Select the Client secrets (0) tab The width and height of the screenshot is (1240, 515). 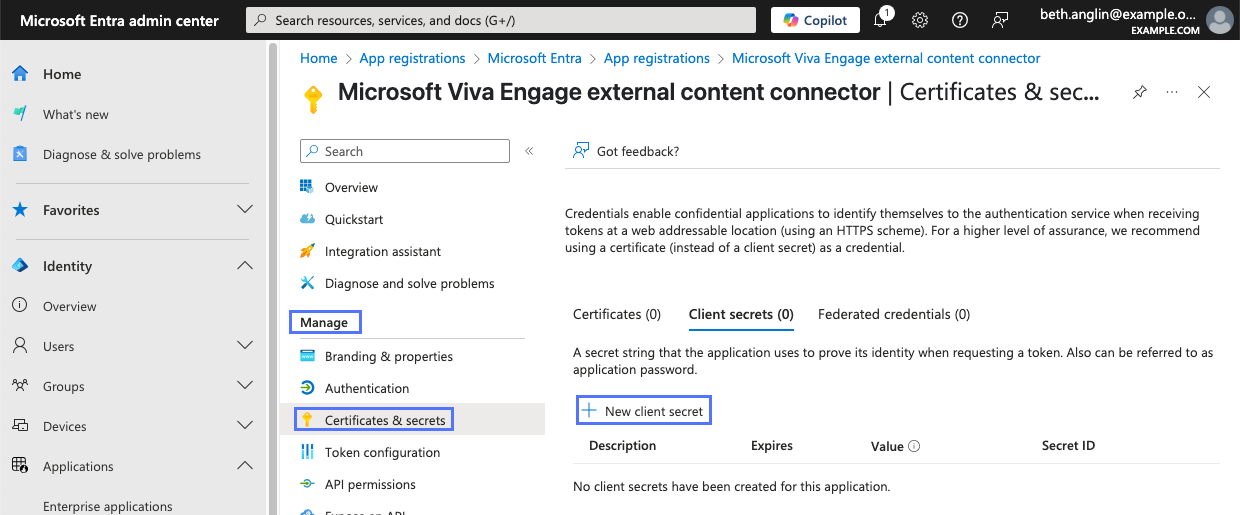(x=741, y=314)
